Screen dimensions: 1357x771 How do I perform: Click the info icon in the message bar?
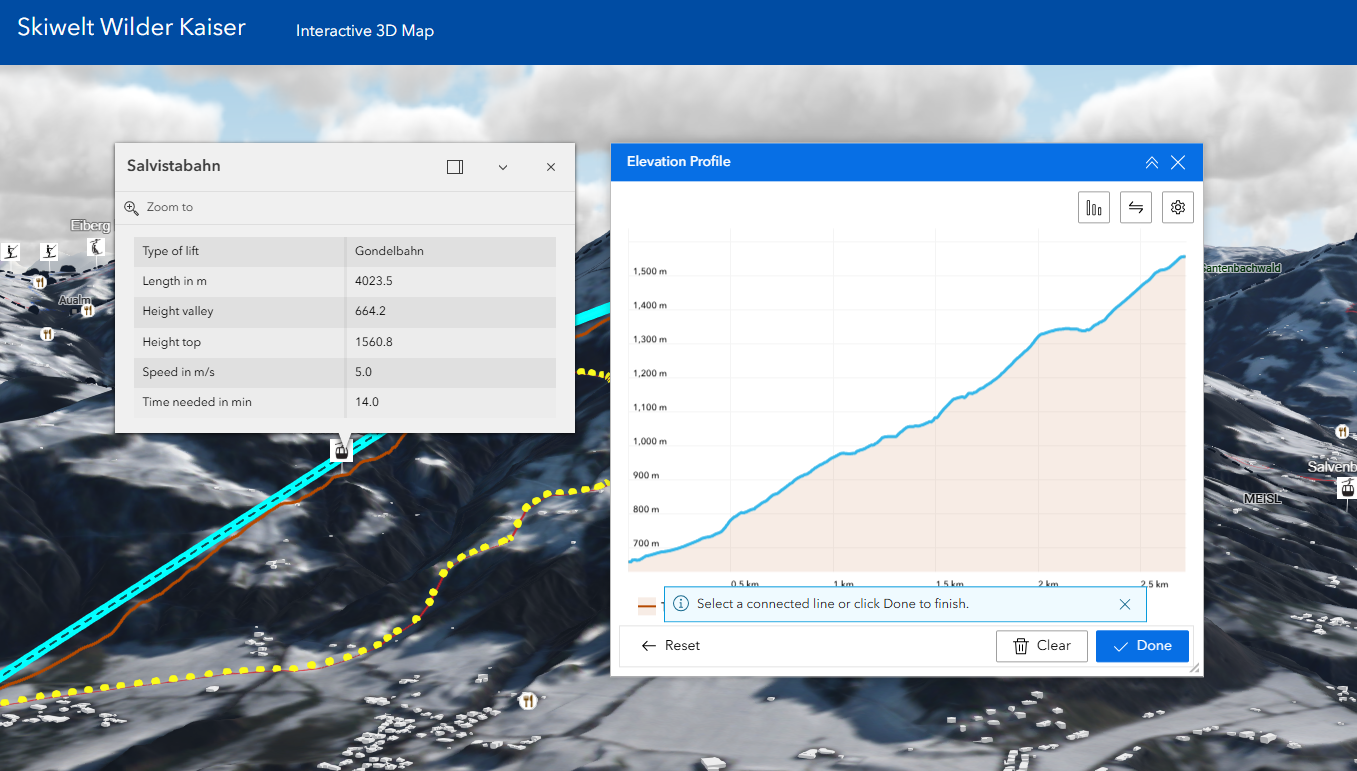(681, 604)
